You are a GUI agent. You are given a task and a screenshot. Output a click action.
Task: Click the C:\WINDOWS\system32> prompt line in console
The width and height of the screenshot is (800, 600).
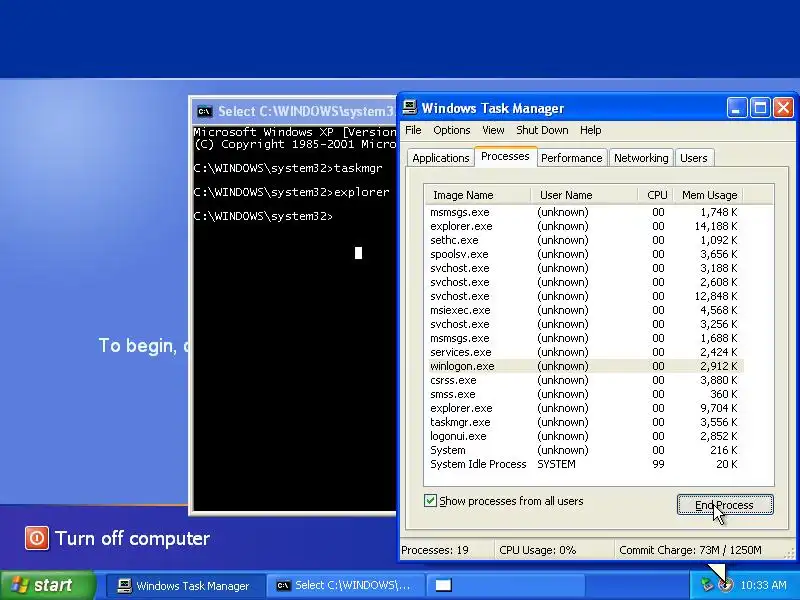(263, 216)
